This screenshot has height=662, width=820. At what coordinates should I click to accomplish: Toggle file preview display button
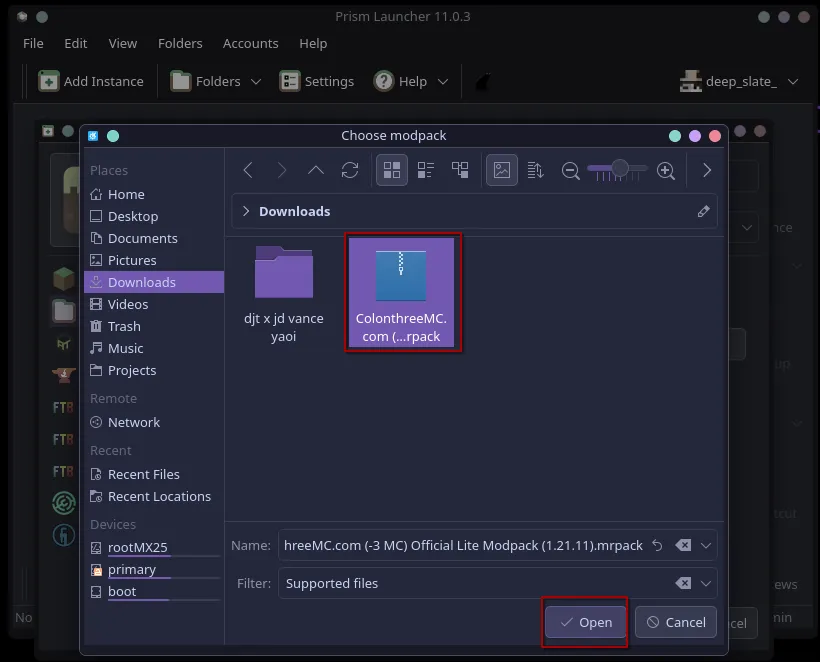click(502, 170)
